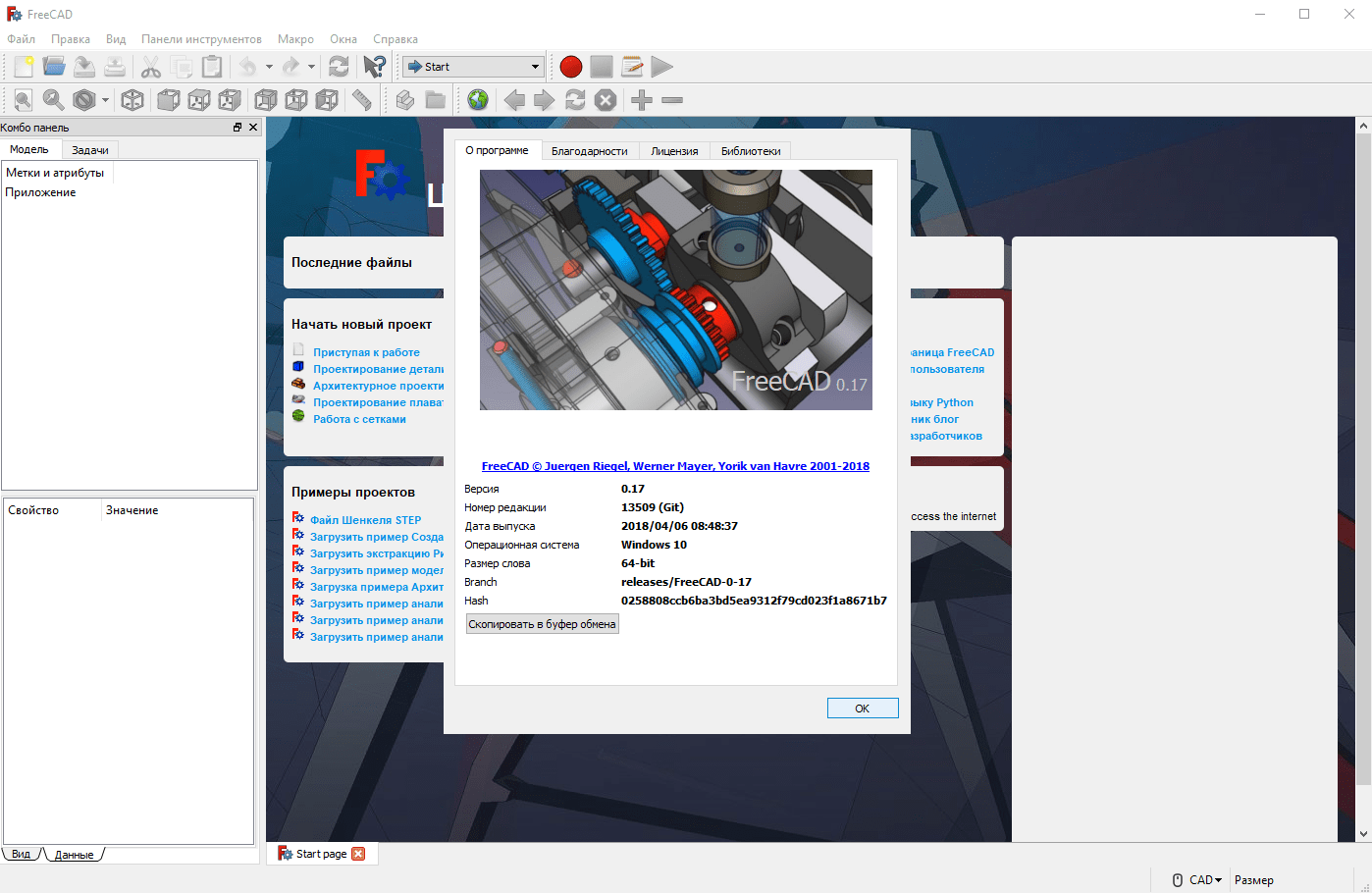1372x893 pixels.
Task: Select Приложение in the model tree
Action: click(40, 192)
